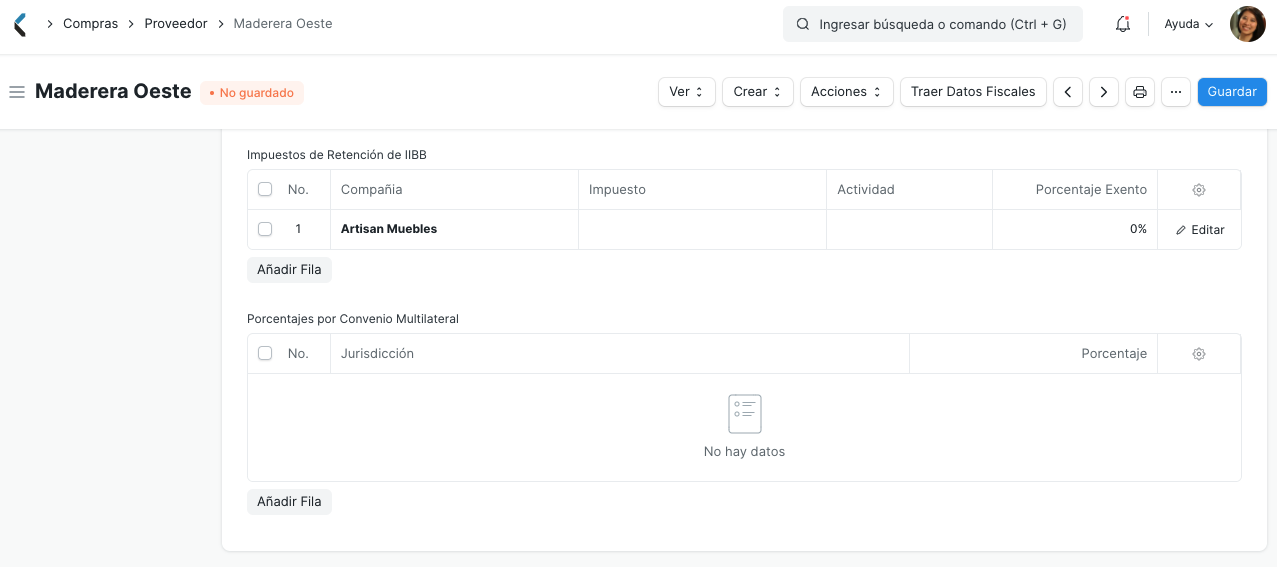Click the Artisan Muebles company cell
This screenshot has width=1277, height=567.
pyautogui.click(x=454, y=229)
